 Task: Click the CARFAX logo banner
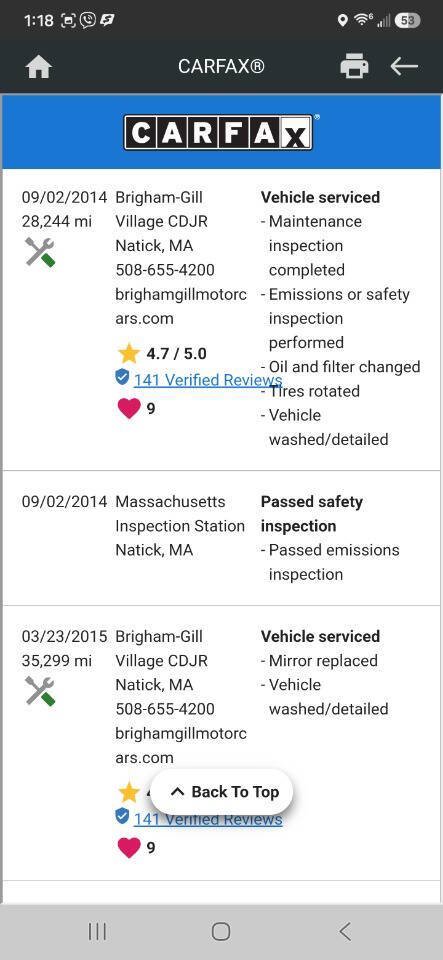(x=221, y=132)
